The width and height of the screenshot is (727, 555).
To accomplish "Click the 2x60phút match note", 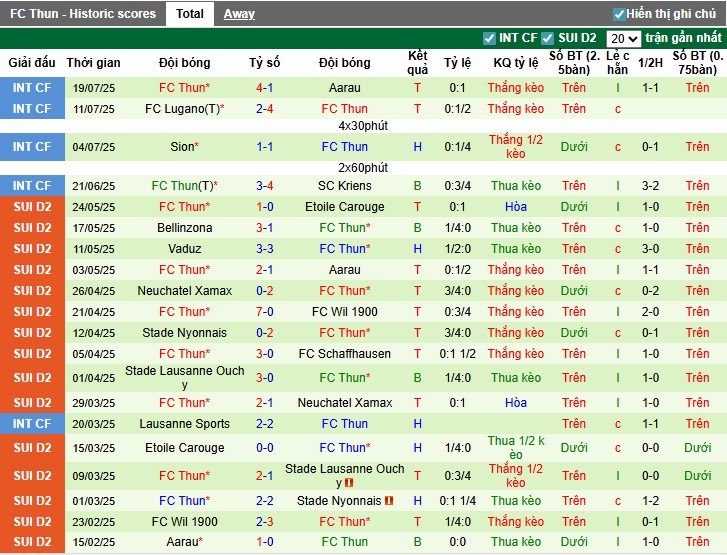I will coord(363,168).
